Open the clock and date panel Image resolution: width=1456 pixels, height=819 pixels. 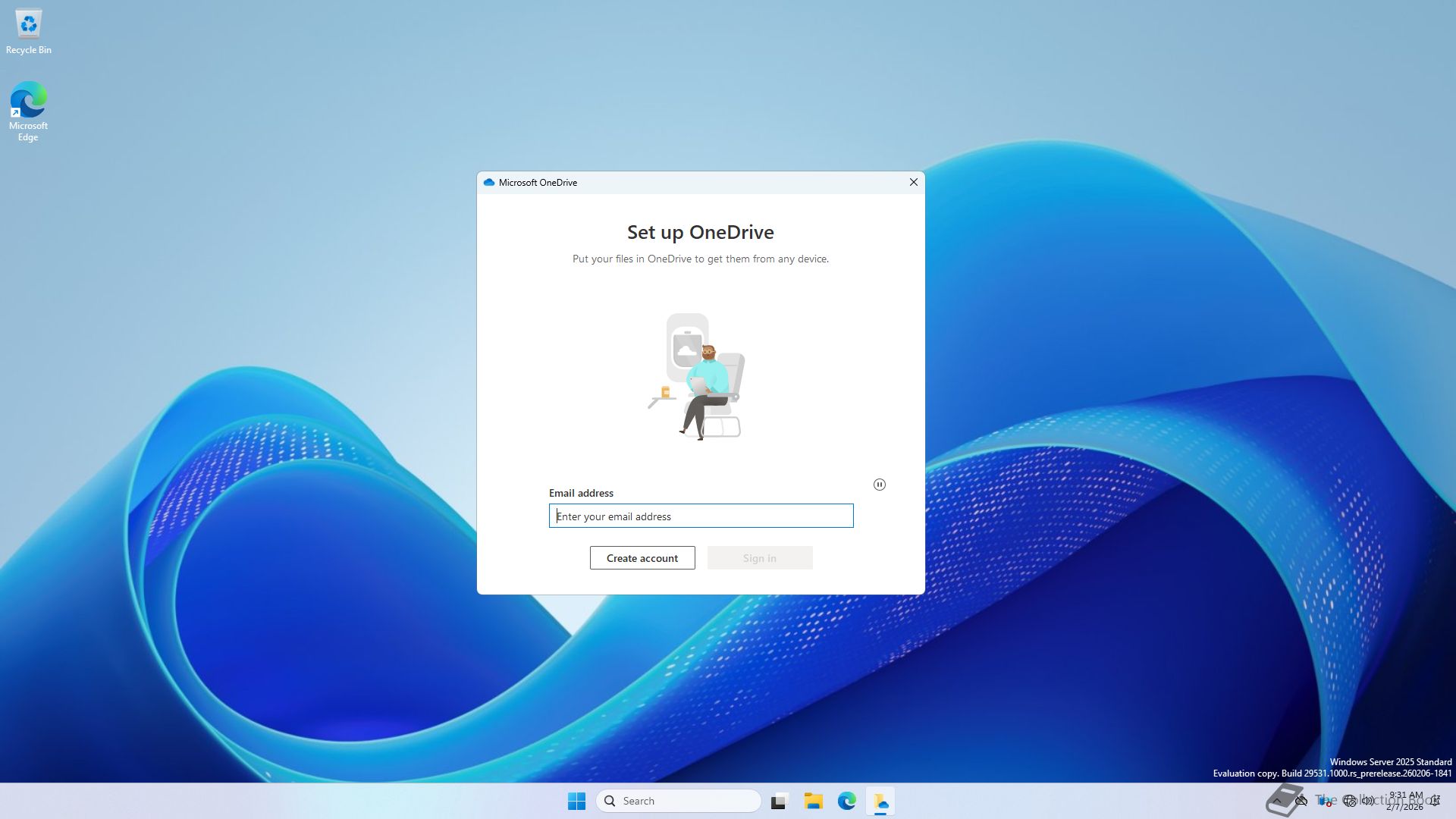1405,801
